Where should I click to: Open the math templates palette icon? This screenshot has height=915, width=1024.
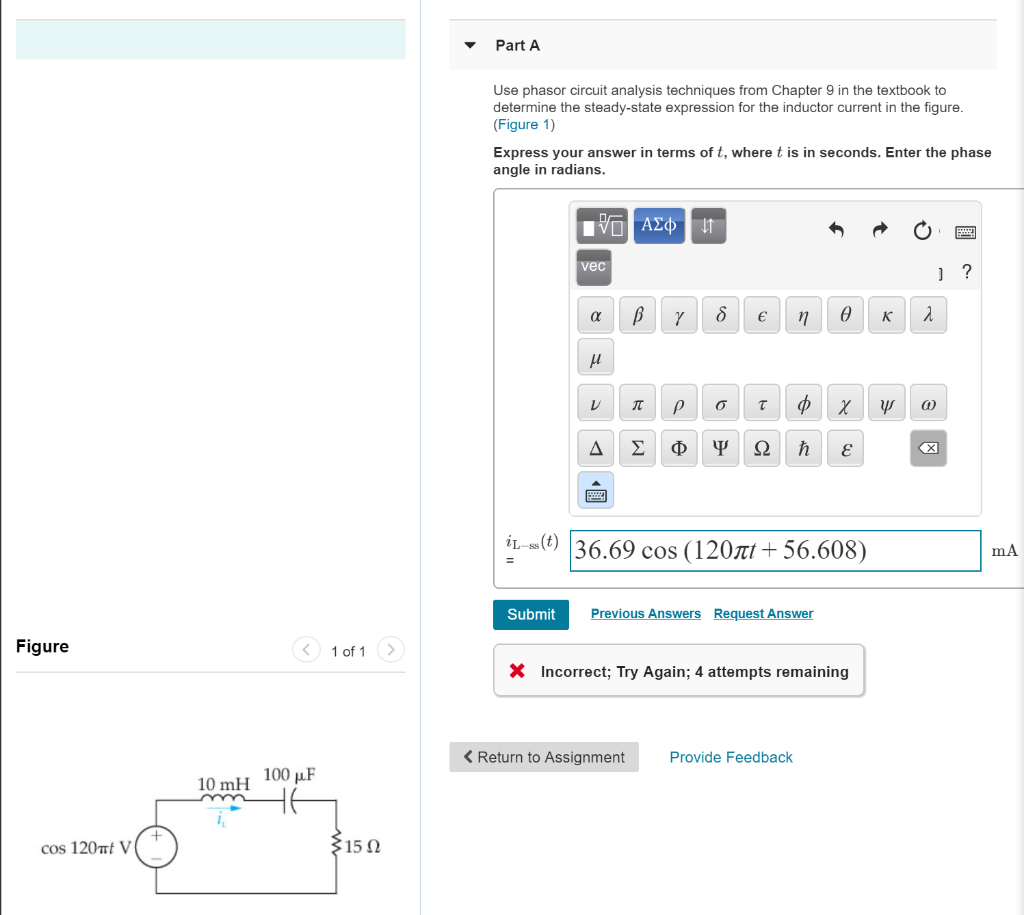tap(603, 225)
